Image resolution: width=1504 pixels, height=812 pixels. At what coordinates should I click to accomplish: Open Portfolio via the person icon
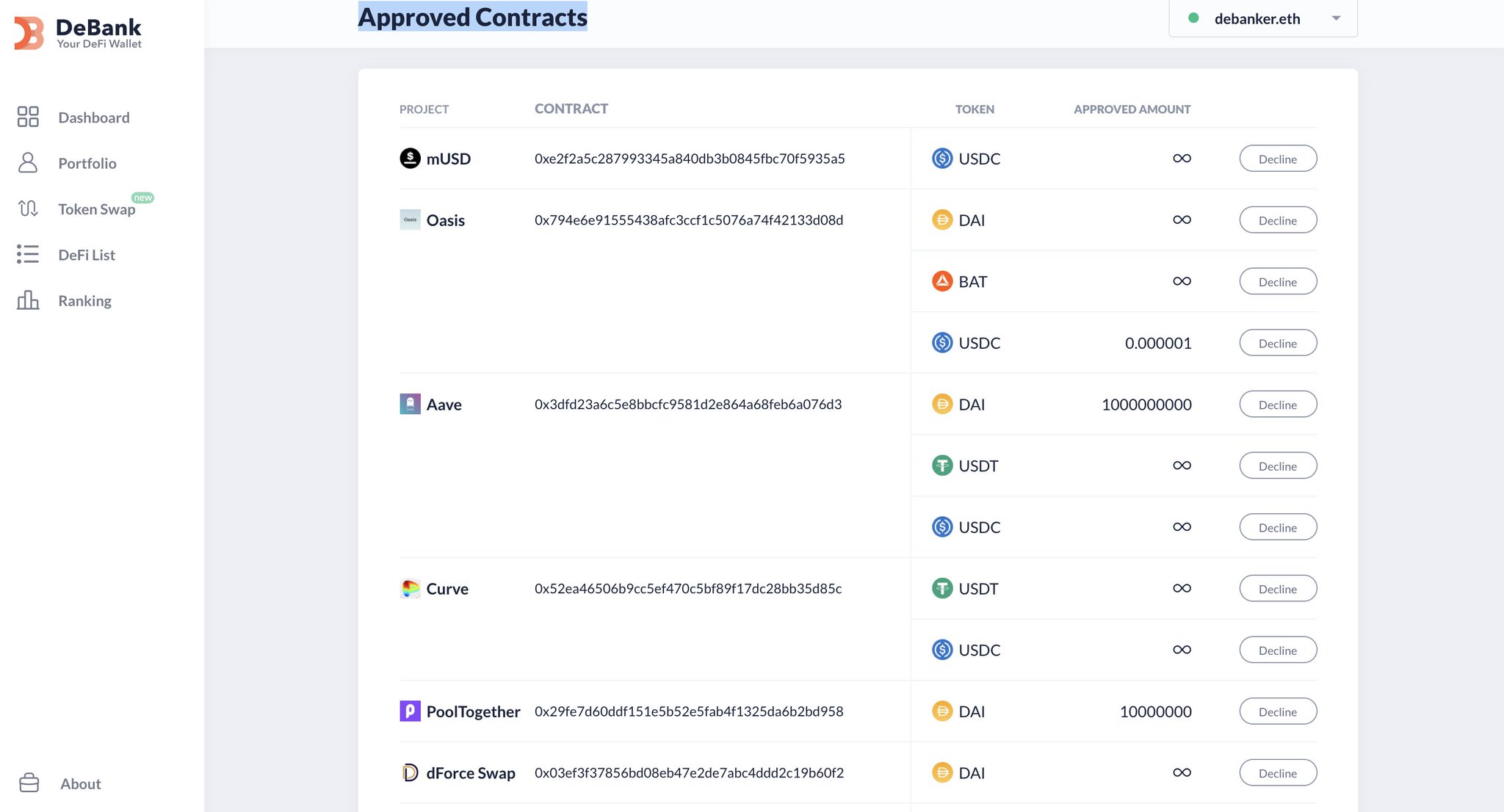pyautogui.click(x=28, y=163)
